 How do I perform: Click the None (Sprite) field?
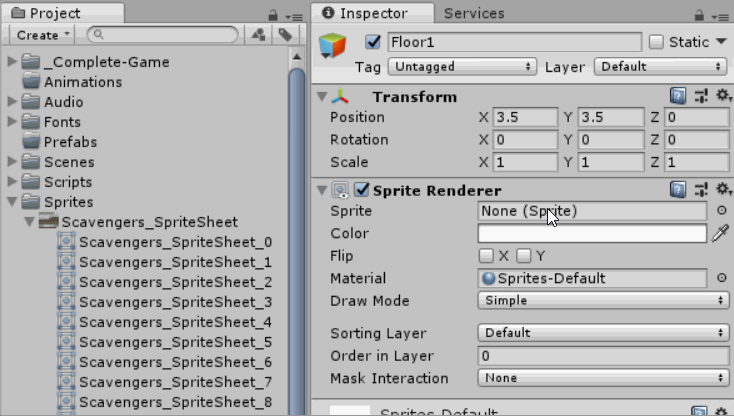pos(592,211)
